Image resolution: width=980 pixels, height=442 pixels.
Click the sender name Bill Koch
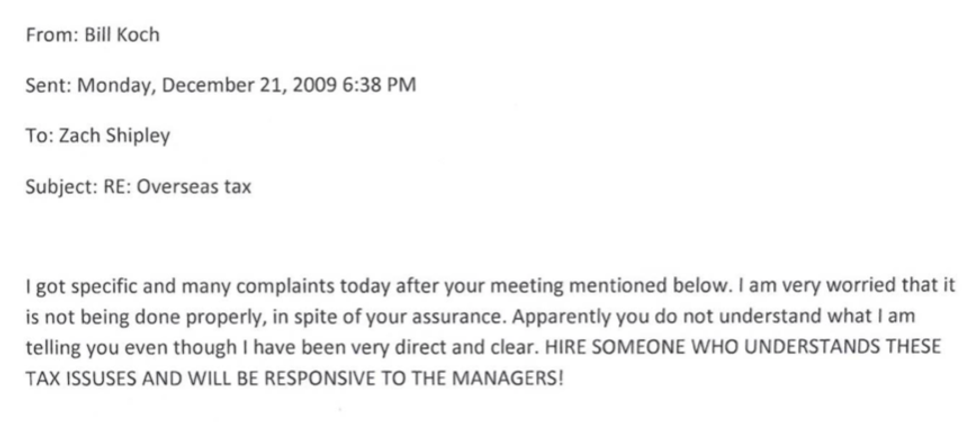click(122, 34)
